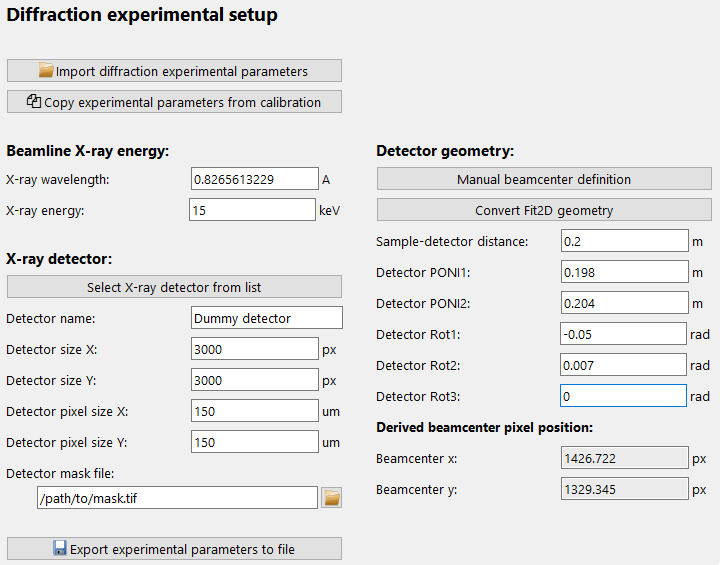The width and height of the screenshot is (720, 565).
Task: Edit the Sample-detector distance value
Action: (x=624, y=241)
